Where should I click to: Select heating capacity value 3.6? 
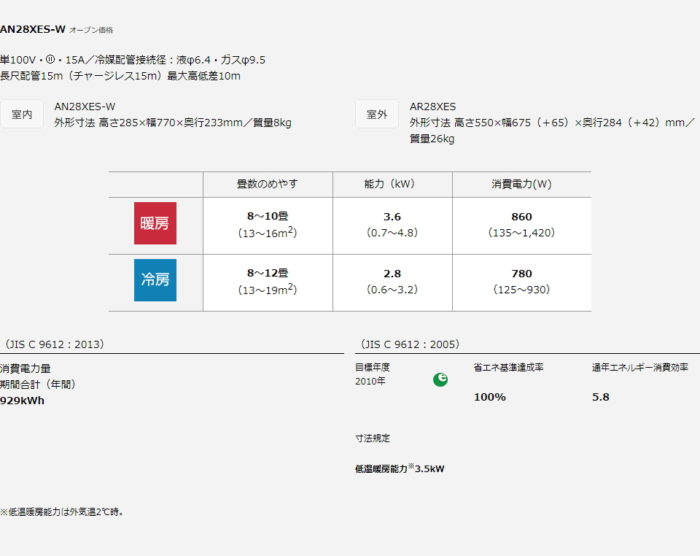[392, 217]
